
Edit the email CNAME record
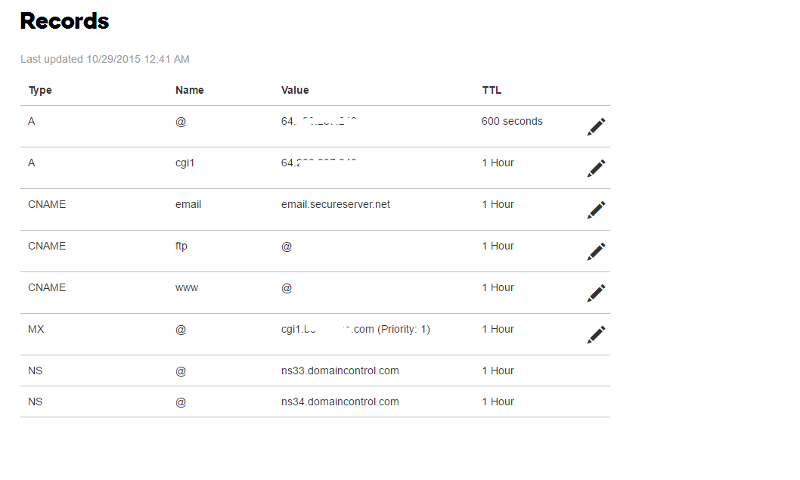point(596,210)
